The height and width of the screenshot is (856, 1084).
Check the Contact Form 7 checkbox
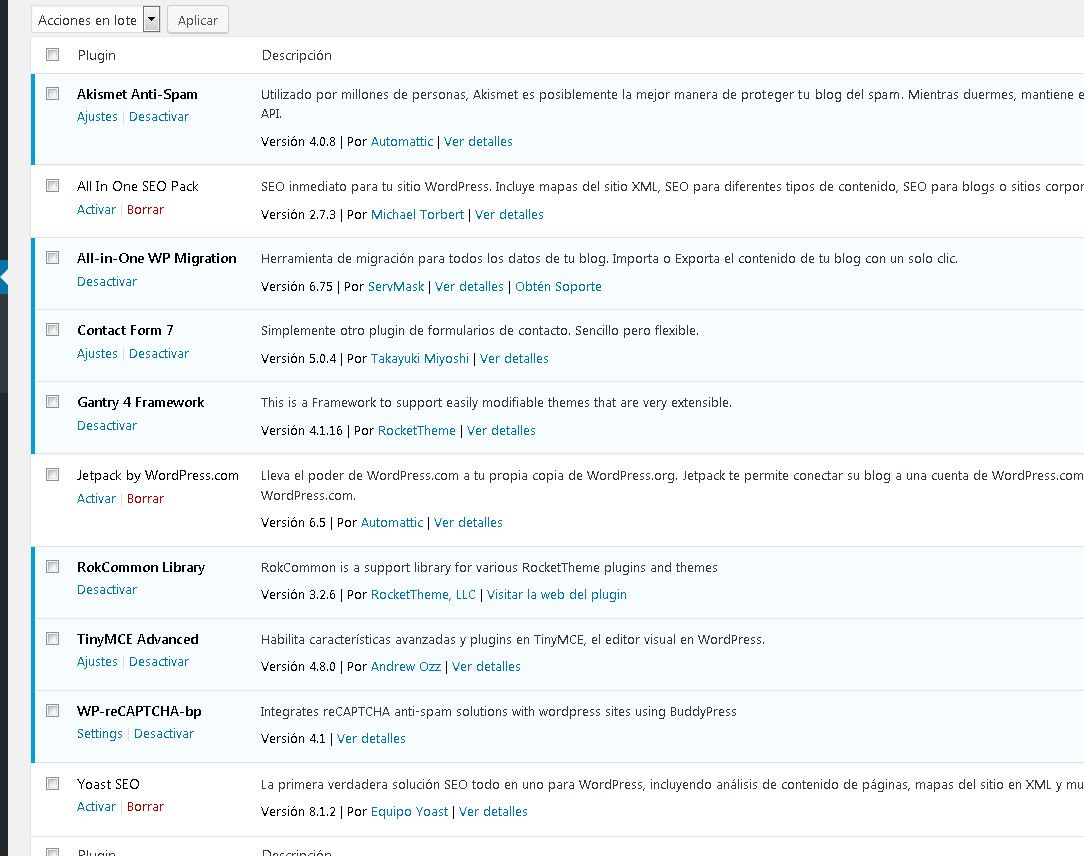53,329
